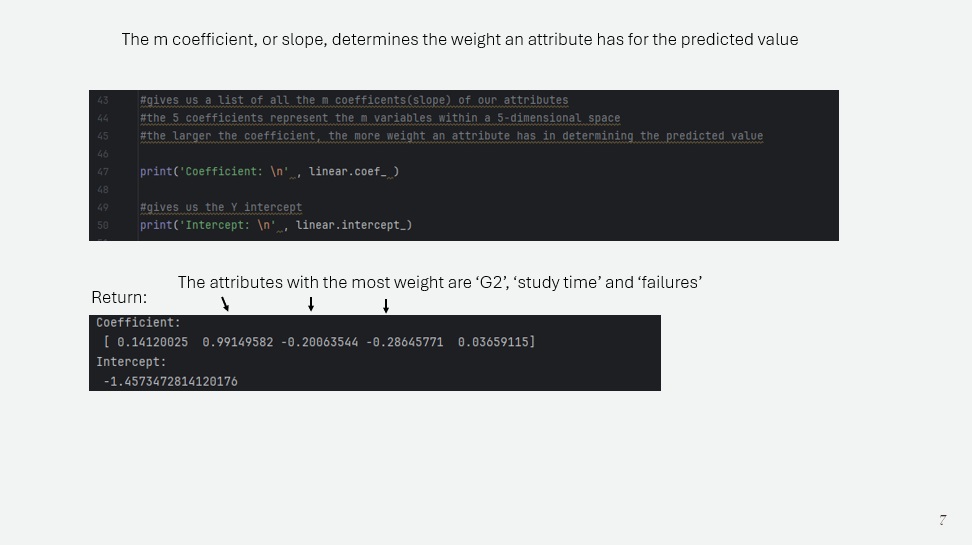Viewport: 972px width, 545px height.
Task: Click the print Intercept code line
Action: (x=276, y=225)
